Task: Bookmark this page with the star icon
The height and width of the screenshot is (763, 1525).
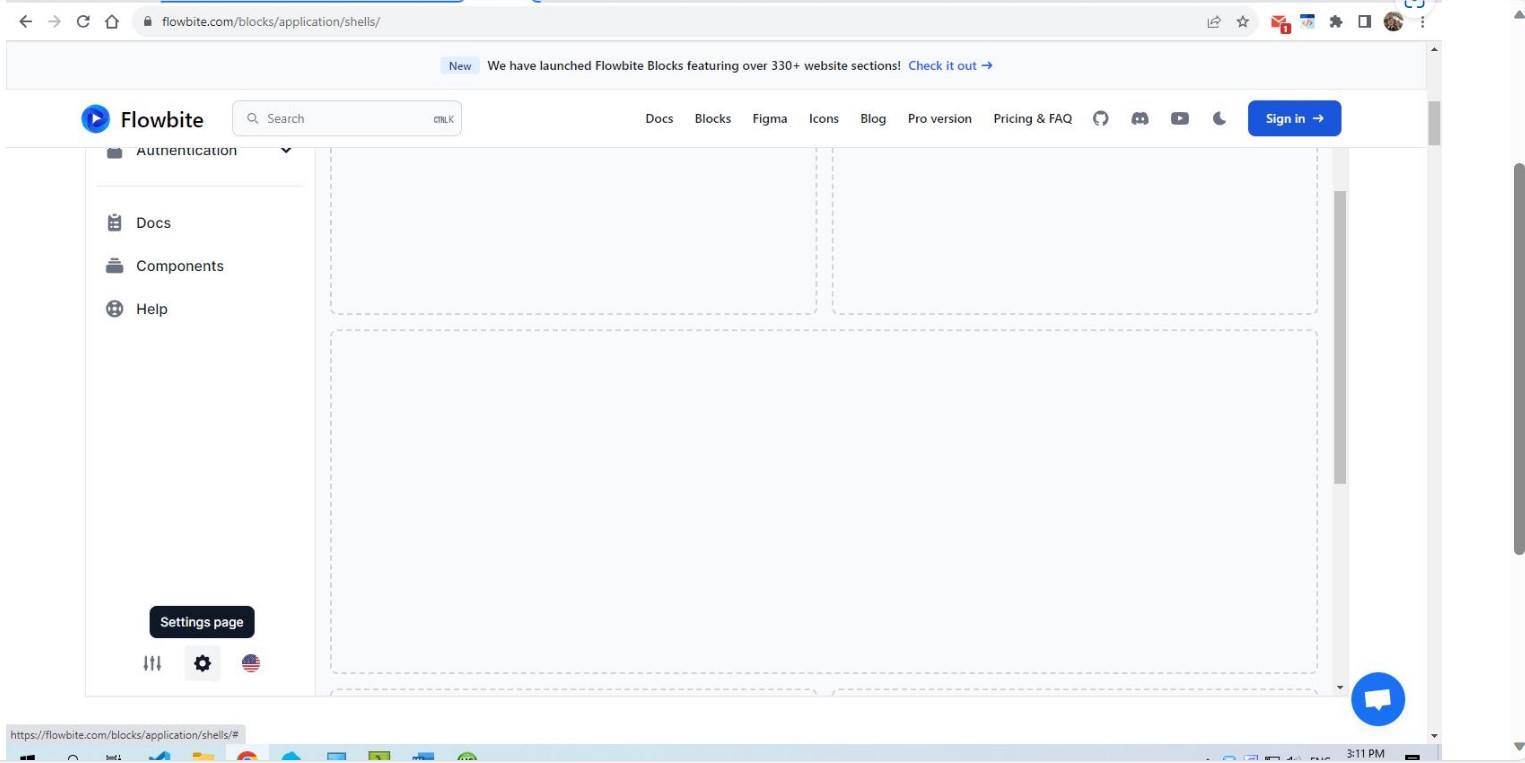Action: (1242, 22)
